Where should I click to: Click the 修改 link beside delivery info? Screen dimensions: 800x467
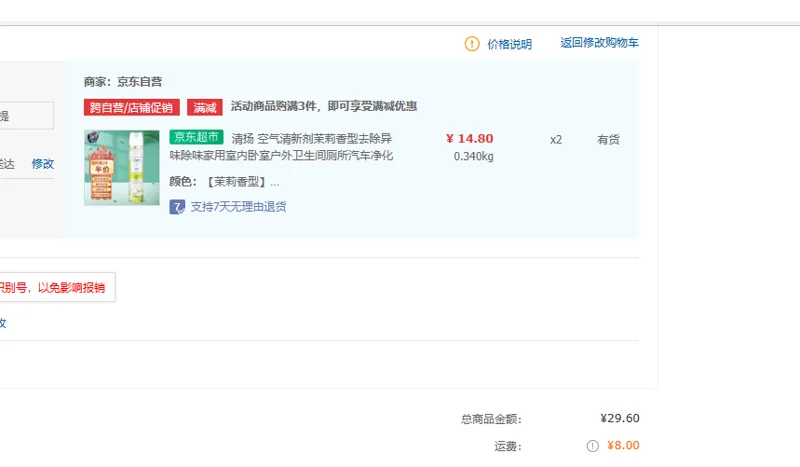[43, 164]
